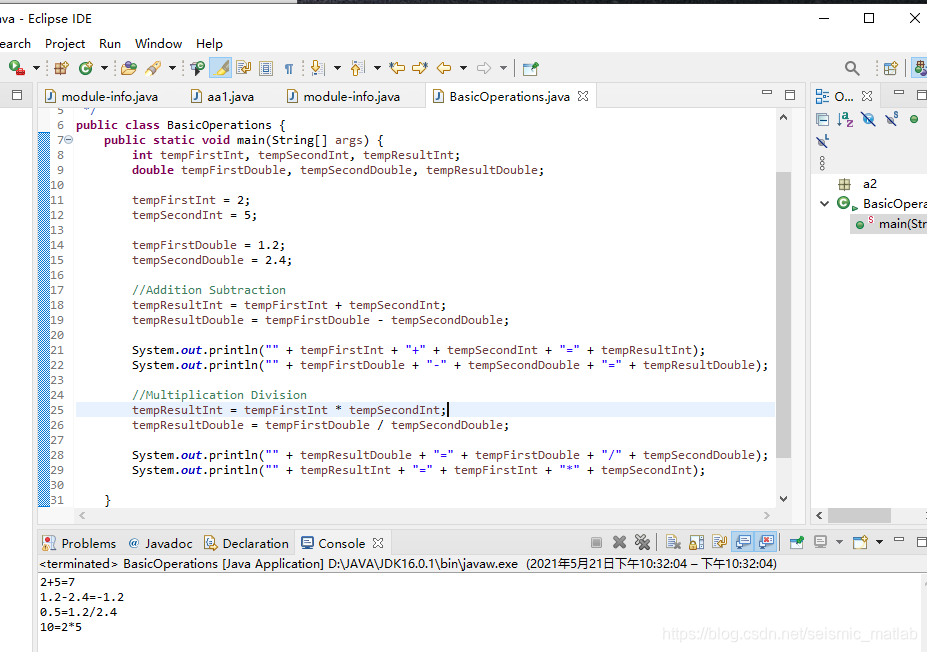Open the Next Annotation dropdown arrow
The width and height of the screenshot is (927, 652).
click(x=337, y=68)
